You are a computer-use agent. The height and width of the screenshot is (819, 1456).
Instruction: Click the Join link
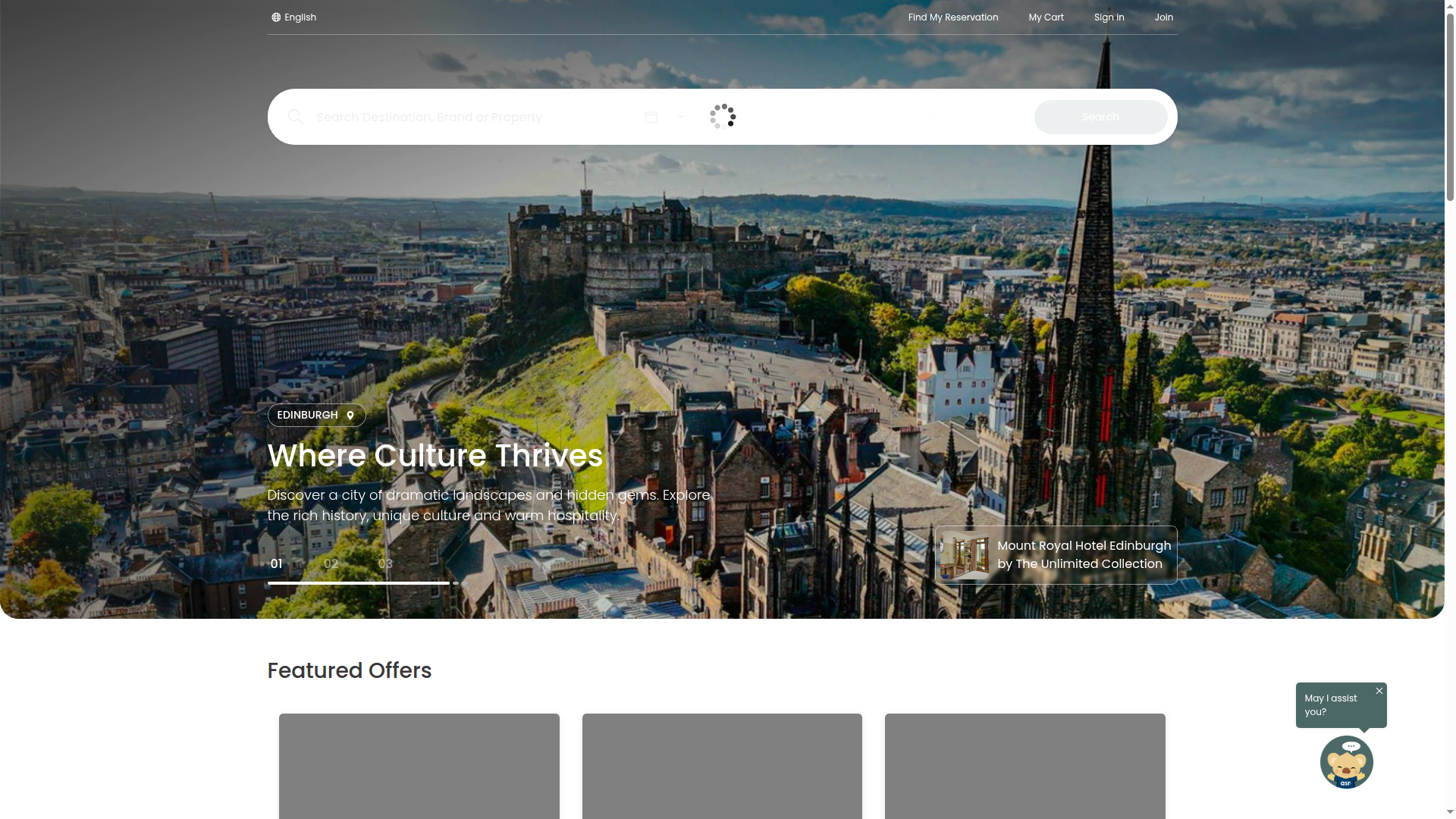[x=1163, y=17]
